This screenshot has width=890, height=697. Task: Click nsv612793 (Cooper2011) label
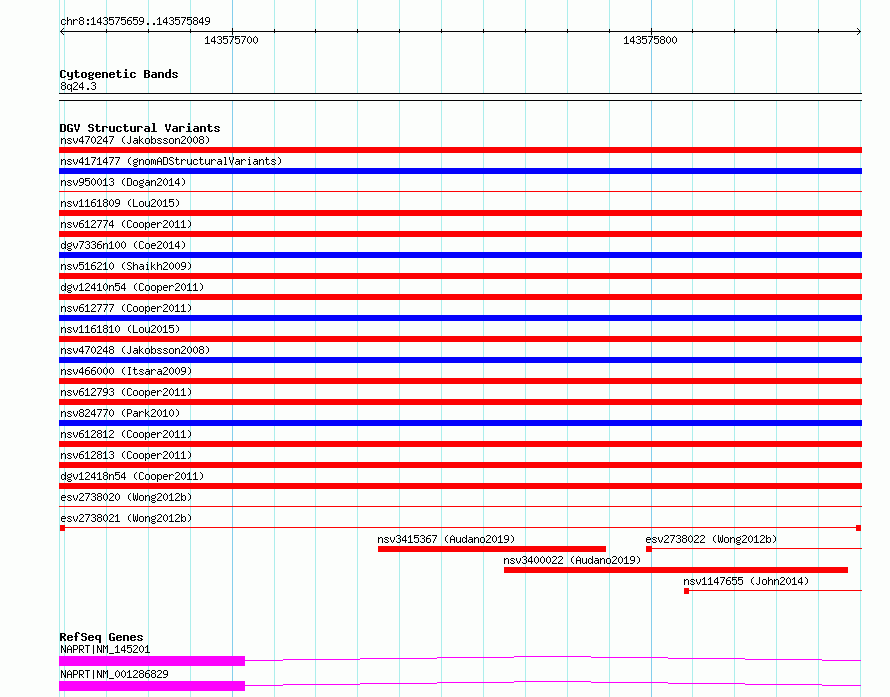coord(126,392)
